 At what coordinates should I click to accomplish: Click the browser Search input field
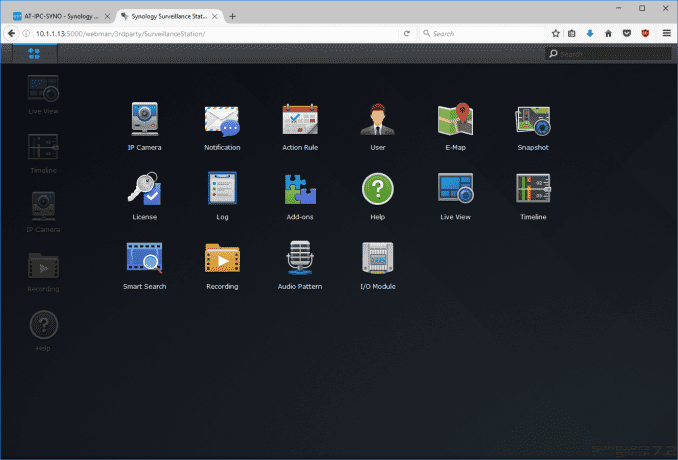pyautogui.click(x=480, y=33)
